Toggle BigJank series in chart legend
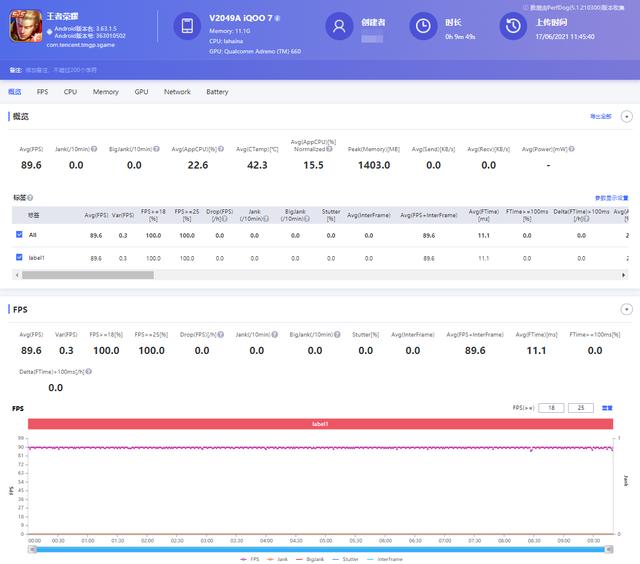The width and height of the screenshot is (640, 564). pos(309,559)
